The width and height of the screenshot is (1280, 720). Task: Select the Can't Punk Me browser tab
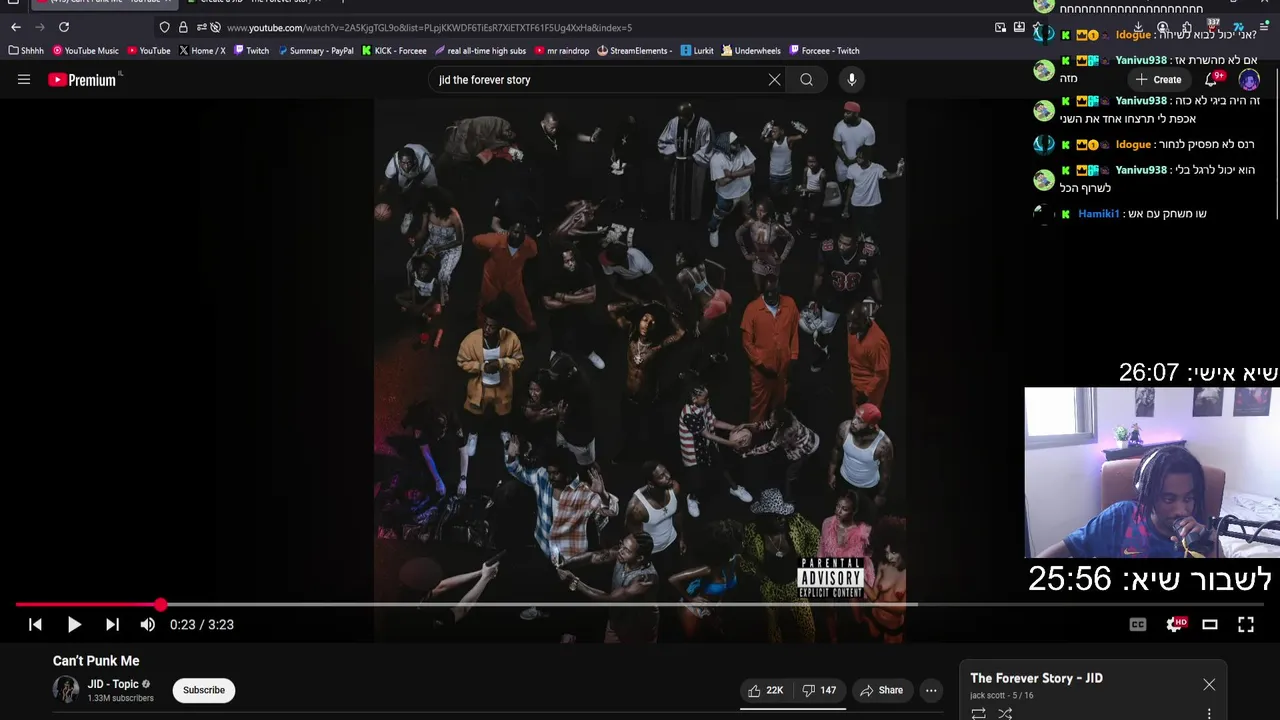point(105,3)
